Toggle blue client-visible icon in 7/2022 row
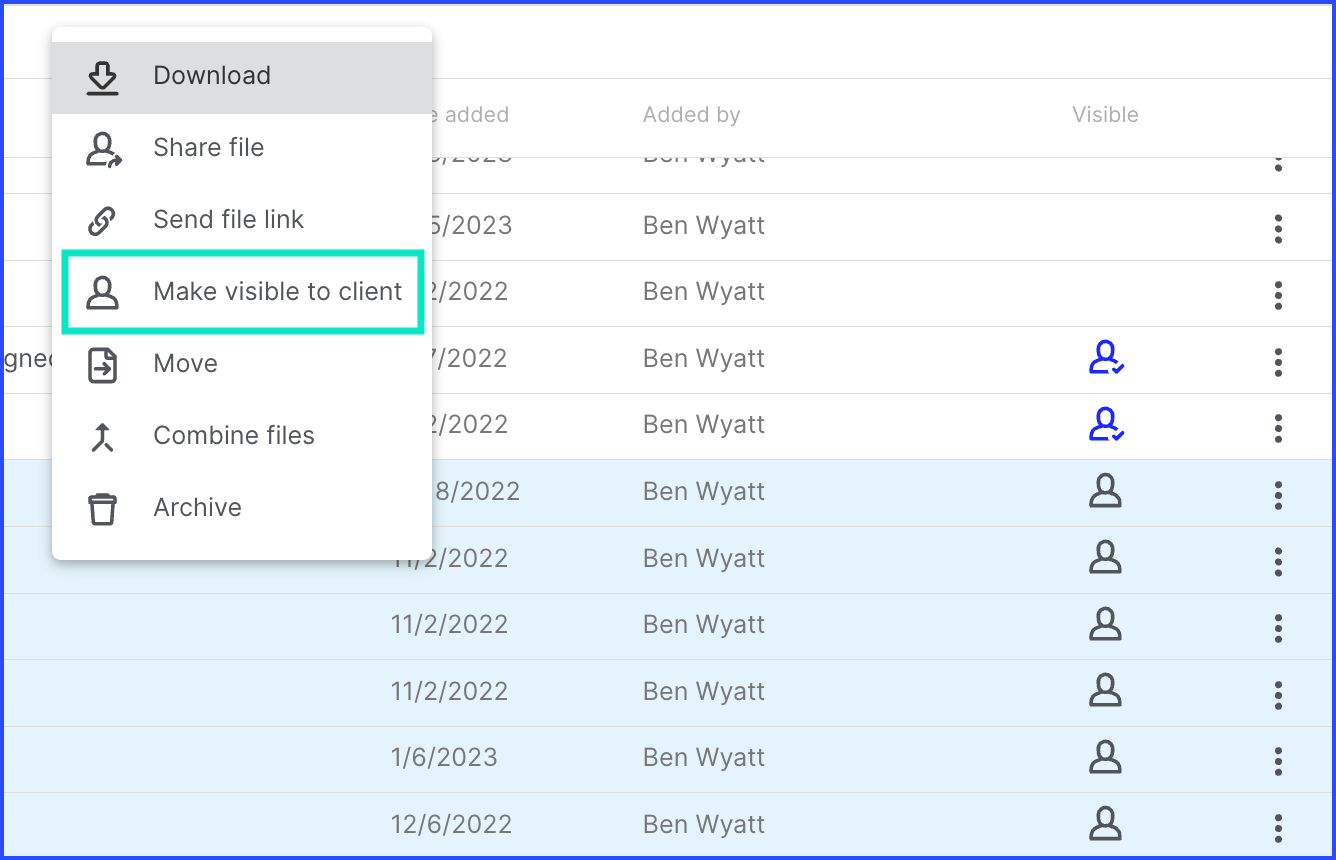1336x860 pixels. tap(1106, 358)
